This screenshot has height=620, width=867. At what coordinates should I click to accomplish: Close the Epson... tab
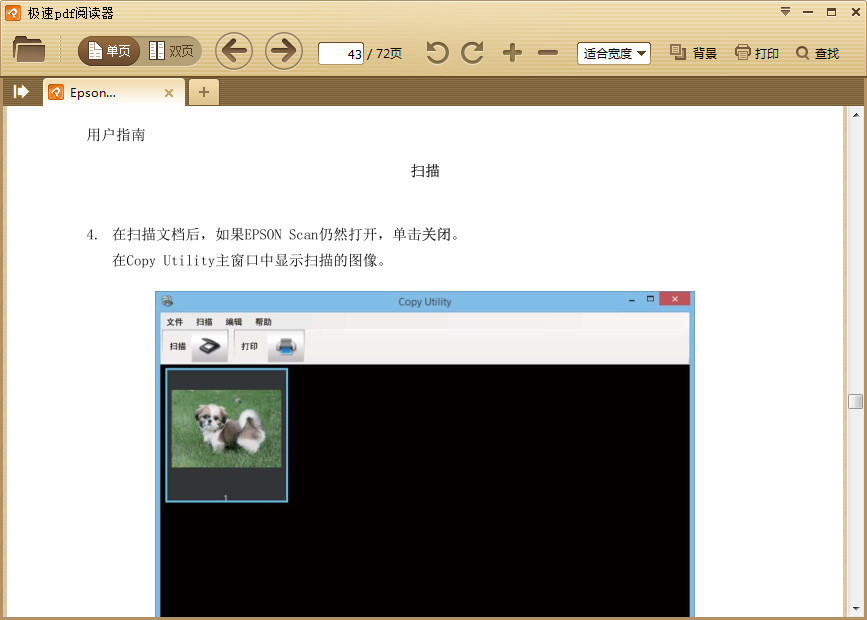(x=169, y=93)
